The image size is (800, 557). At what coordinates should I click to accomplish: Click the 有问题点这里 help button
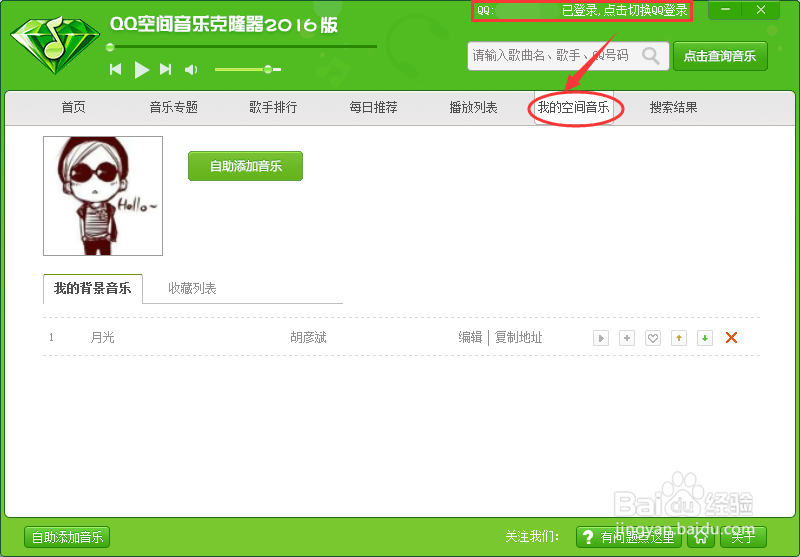[629, 537]
